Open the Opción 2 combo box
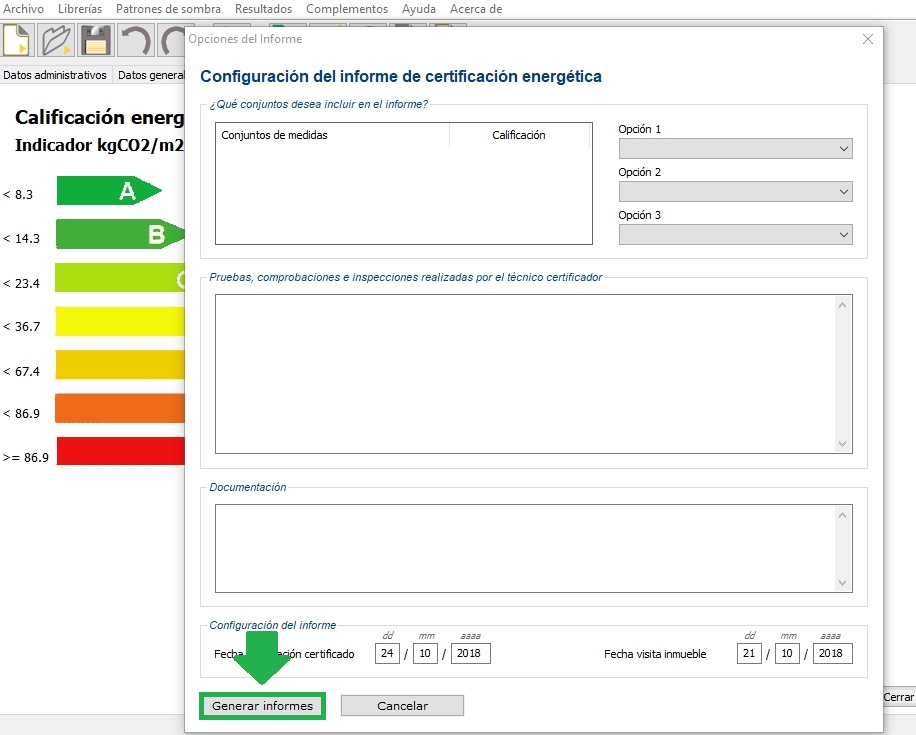Screen dimensions: 916x735 coord(735,192)
